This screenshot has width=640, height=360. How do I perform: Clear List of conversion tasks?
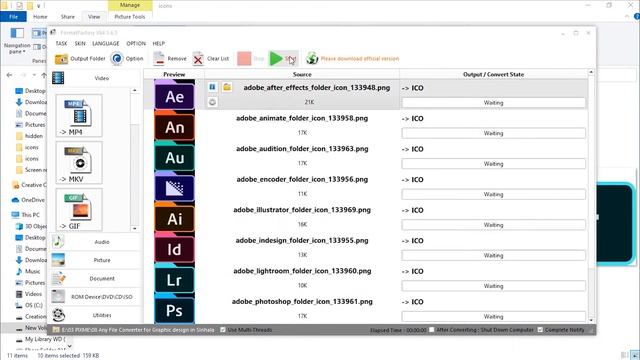[211, 59]
